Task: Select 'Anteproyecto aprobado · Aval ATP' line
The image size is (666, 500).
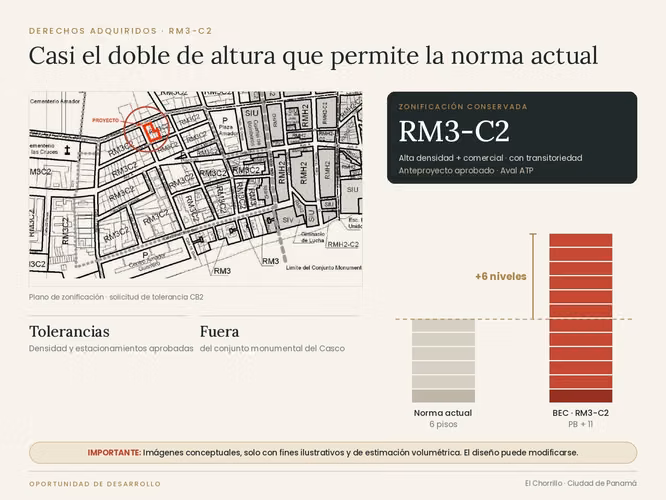Action: [x=466, y=171]
